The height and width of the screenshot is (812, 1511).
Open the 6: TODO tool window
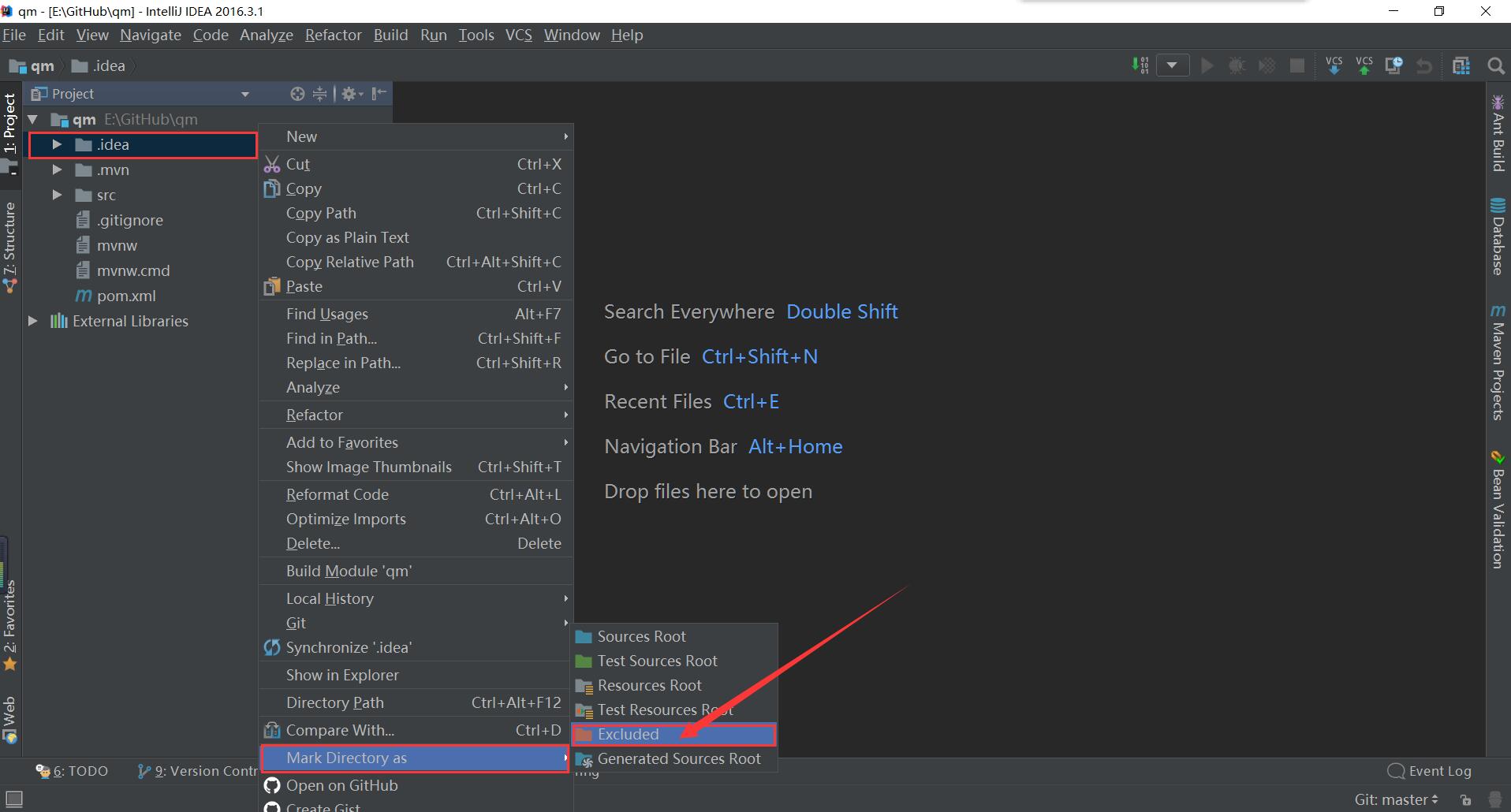pyautogui.click(x=72, y=771)
